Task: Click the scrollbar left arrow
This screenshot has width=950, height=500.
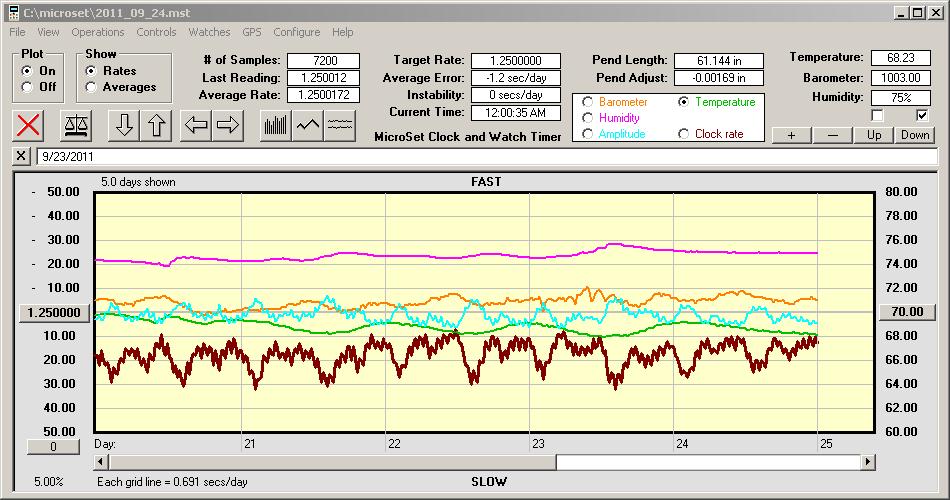Action: [101, 462]
